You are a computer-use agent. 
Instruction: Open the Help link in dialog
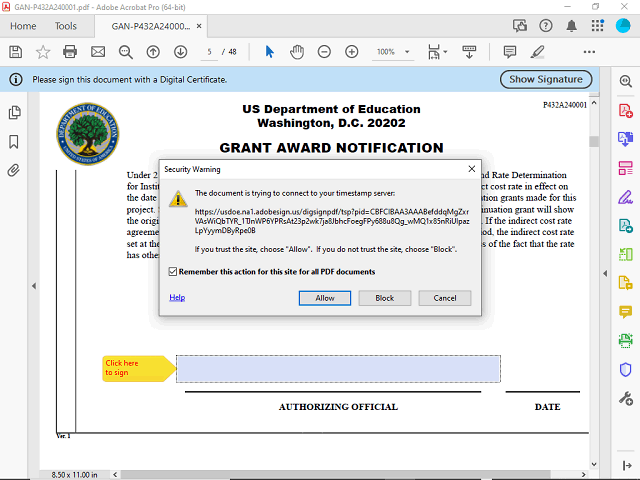click(177, 298)
